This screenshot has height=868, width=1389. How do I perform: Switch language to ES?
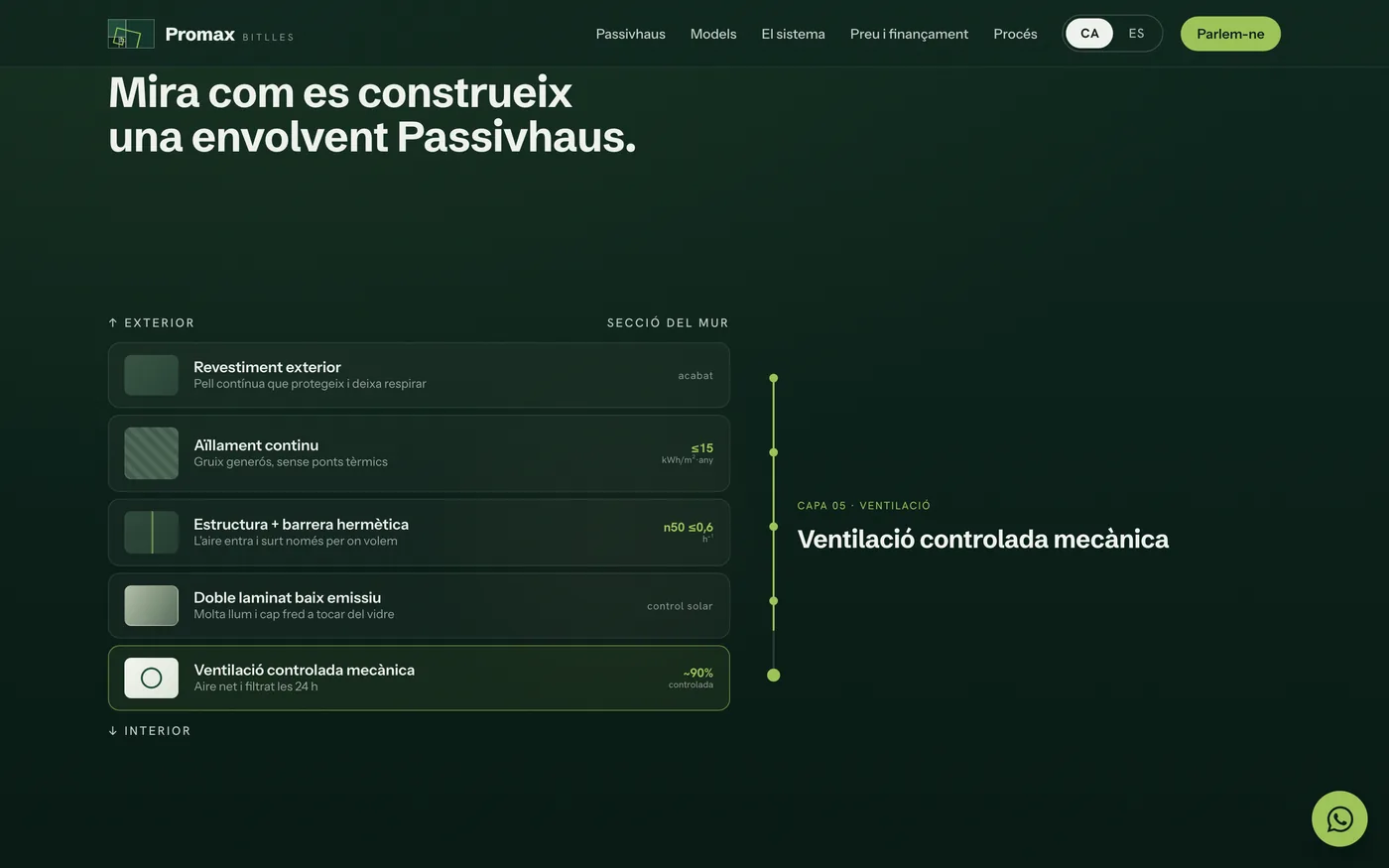pos(1137,34)
